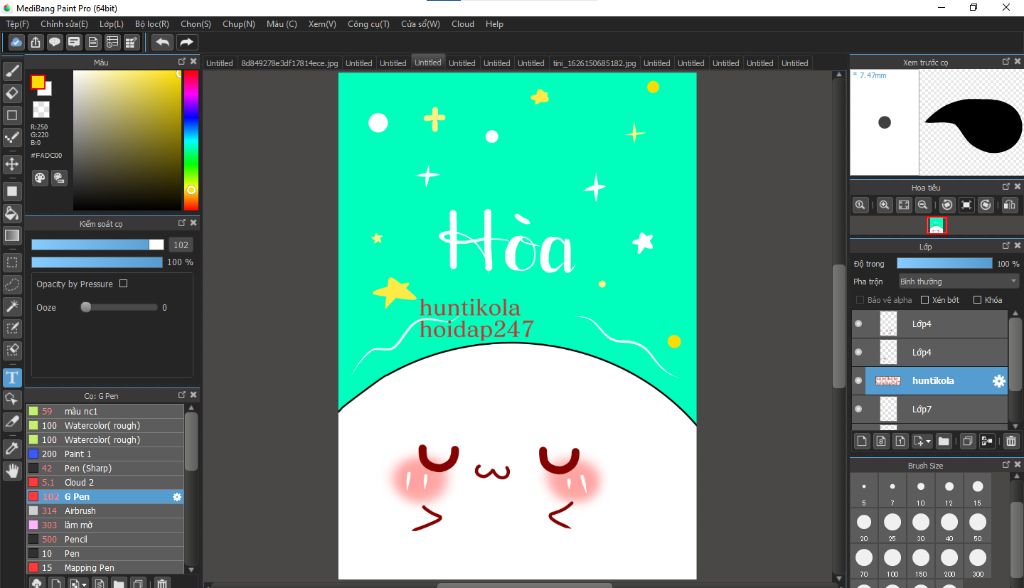This screenshot has height=588, width=1024.
Task: Click the Undo arrow in top toolbar
Action: click(x=162, y=42)
